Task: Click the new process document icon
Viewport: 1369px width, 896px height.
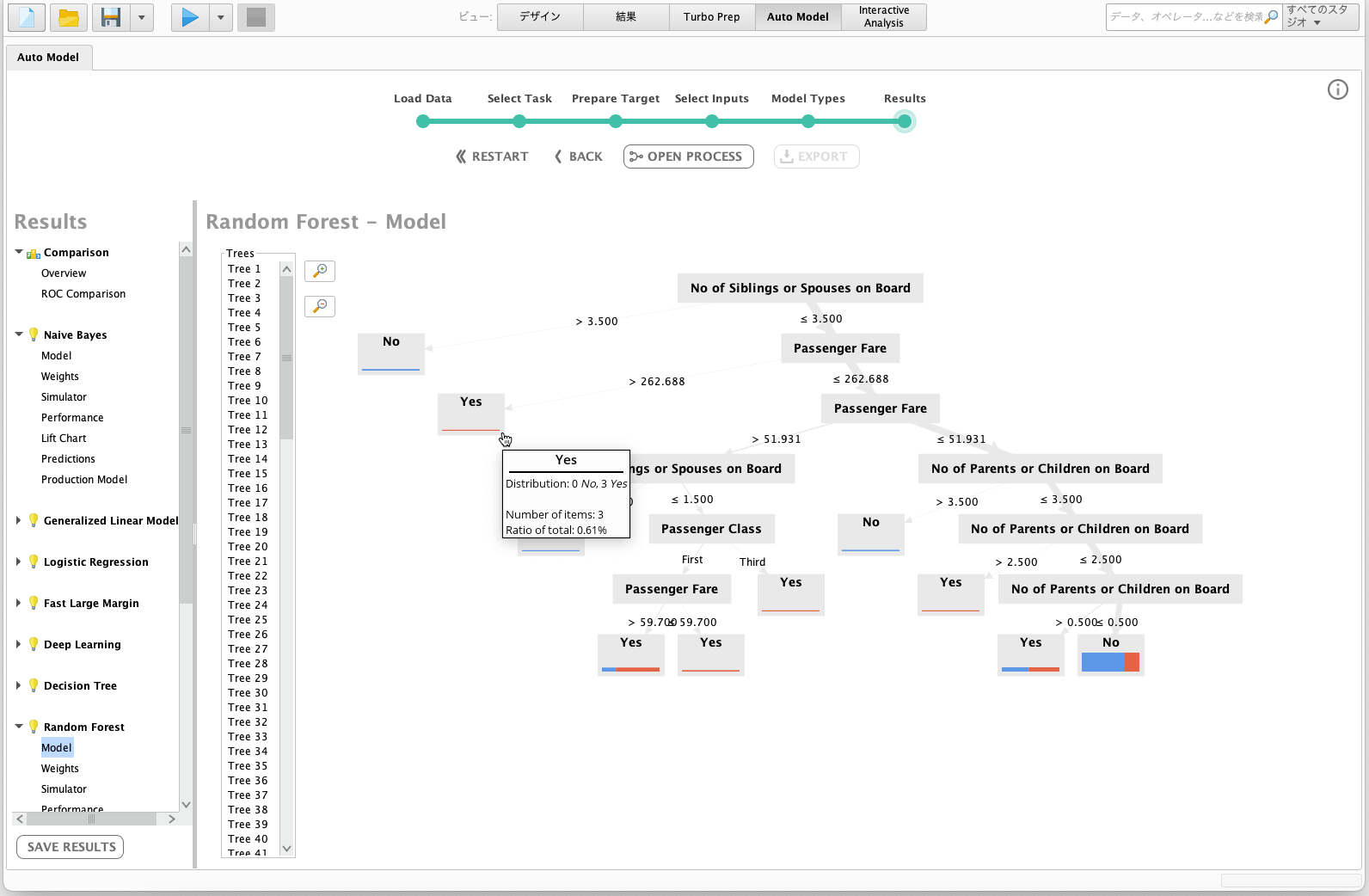Action: [x=27, y=17]
